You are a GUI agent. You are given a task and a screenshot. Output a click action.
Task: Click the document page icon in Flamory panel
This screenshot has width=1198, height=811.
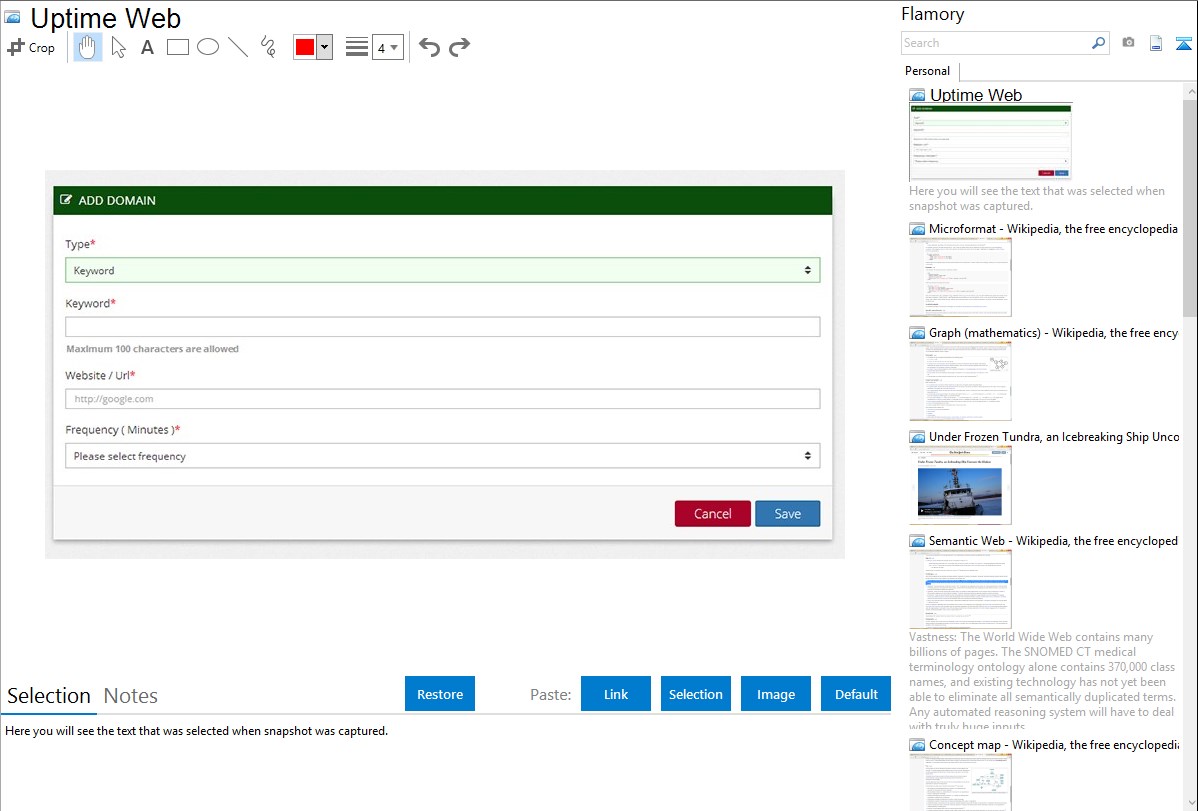[1156, 43]
